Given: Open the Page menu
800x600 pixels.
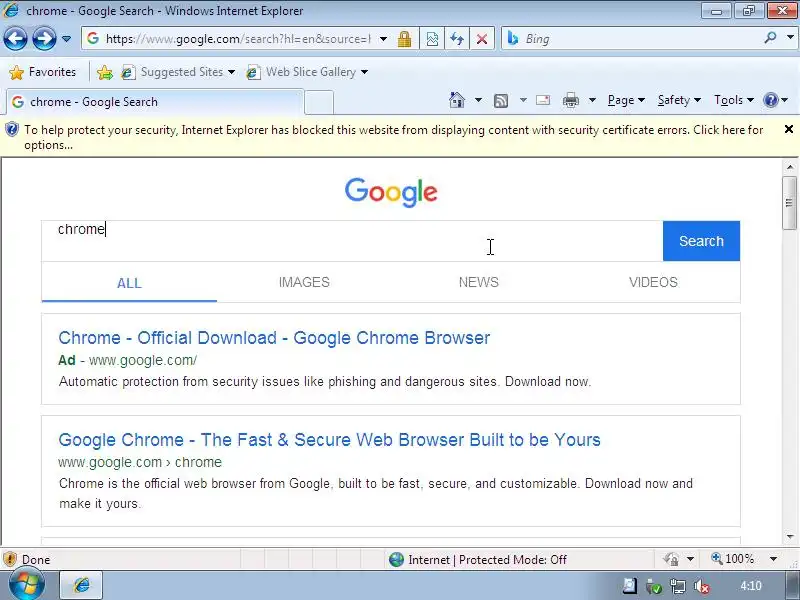Looking at the screenshot, I should (626, 100).
